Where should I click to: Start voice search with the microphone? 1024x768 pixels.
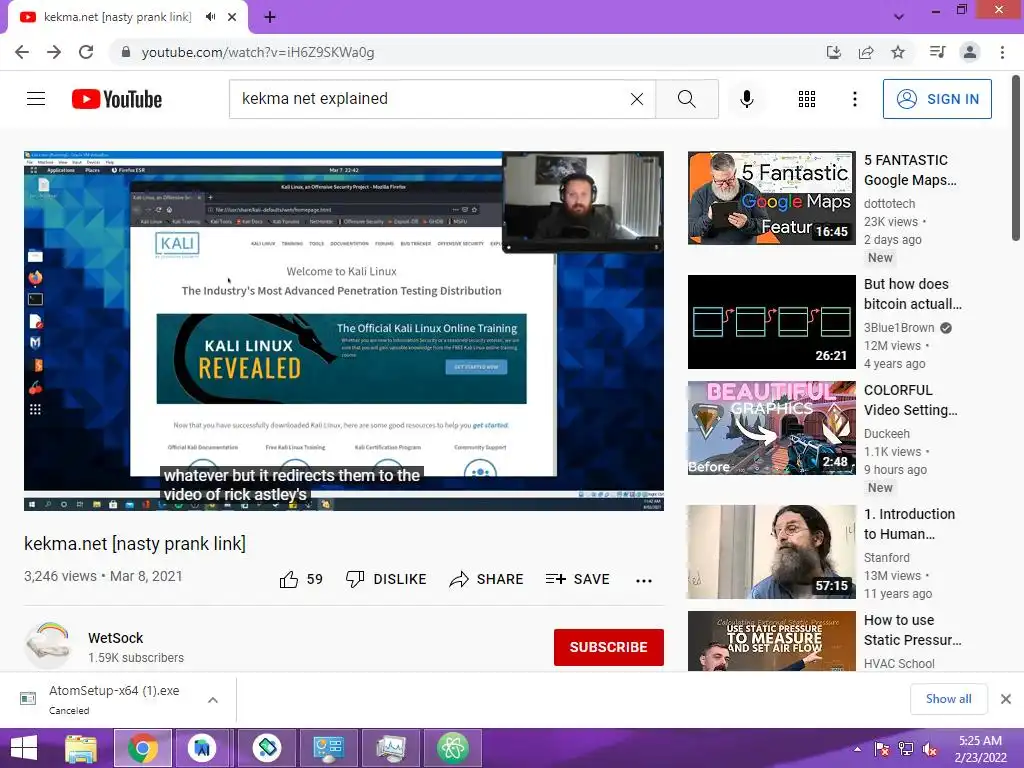point(746,99)
